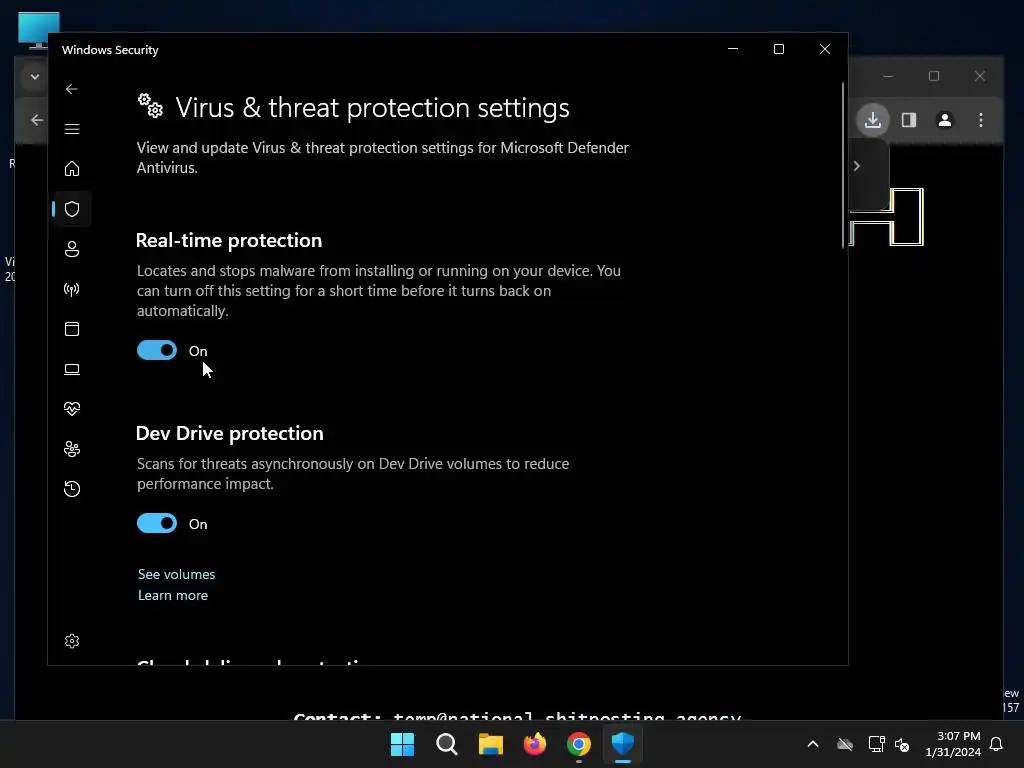Viewport: 1024px width, 768px height.
Task: Open Firewall & network protection icon
Action: coord(72,289)
